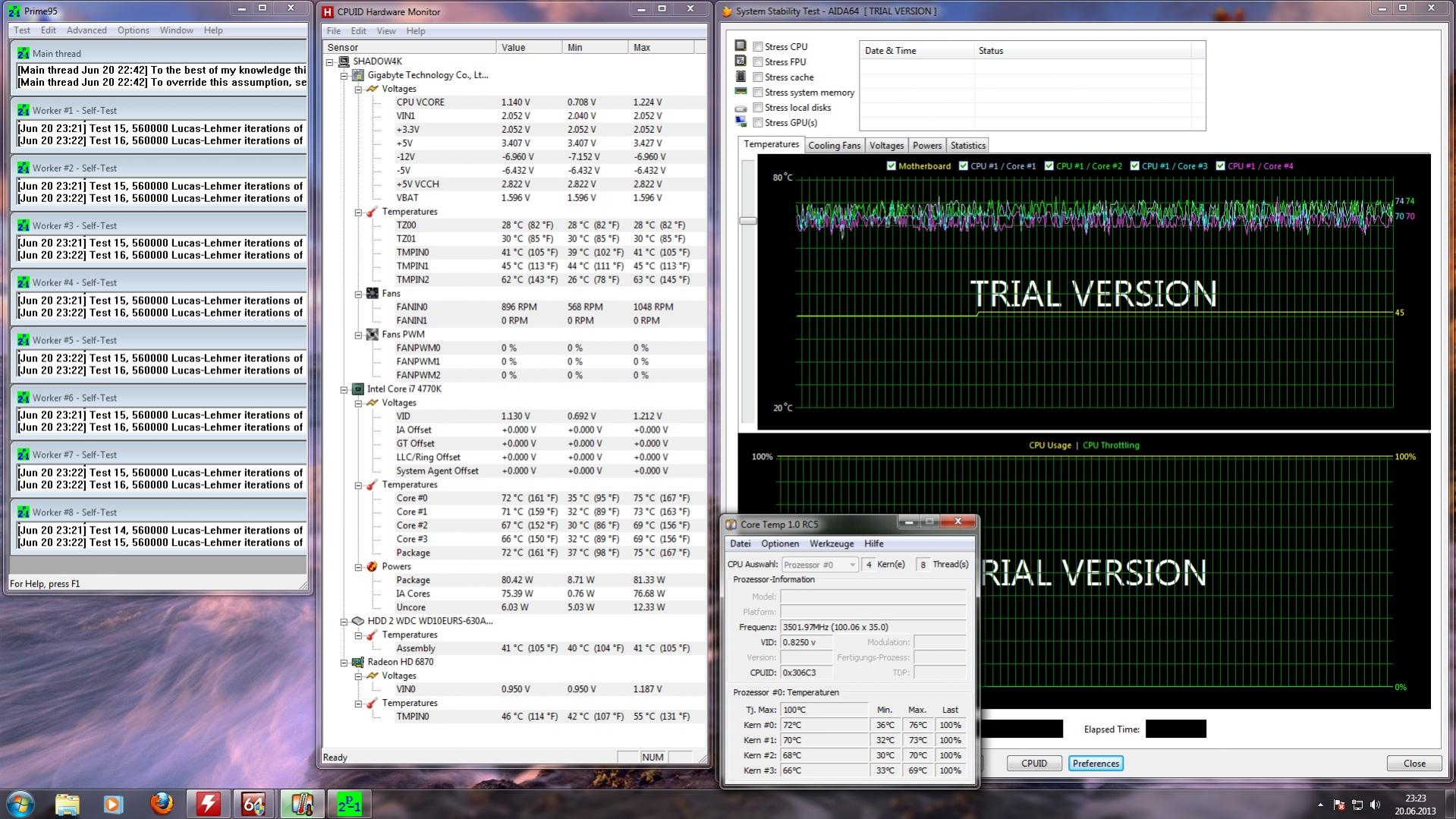Open Windows Explorer from the taskbar
1456x819 pixels.
click(x=68, y=804)
